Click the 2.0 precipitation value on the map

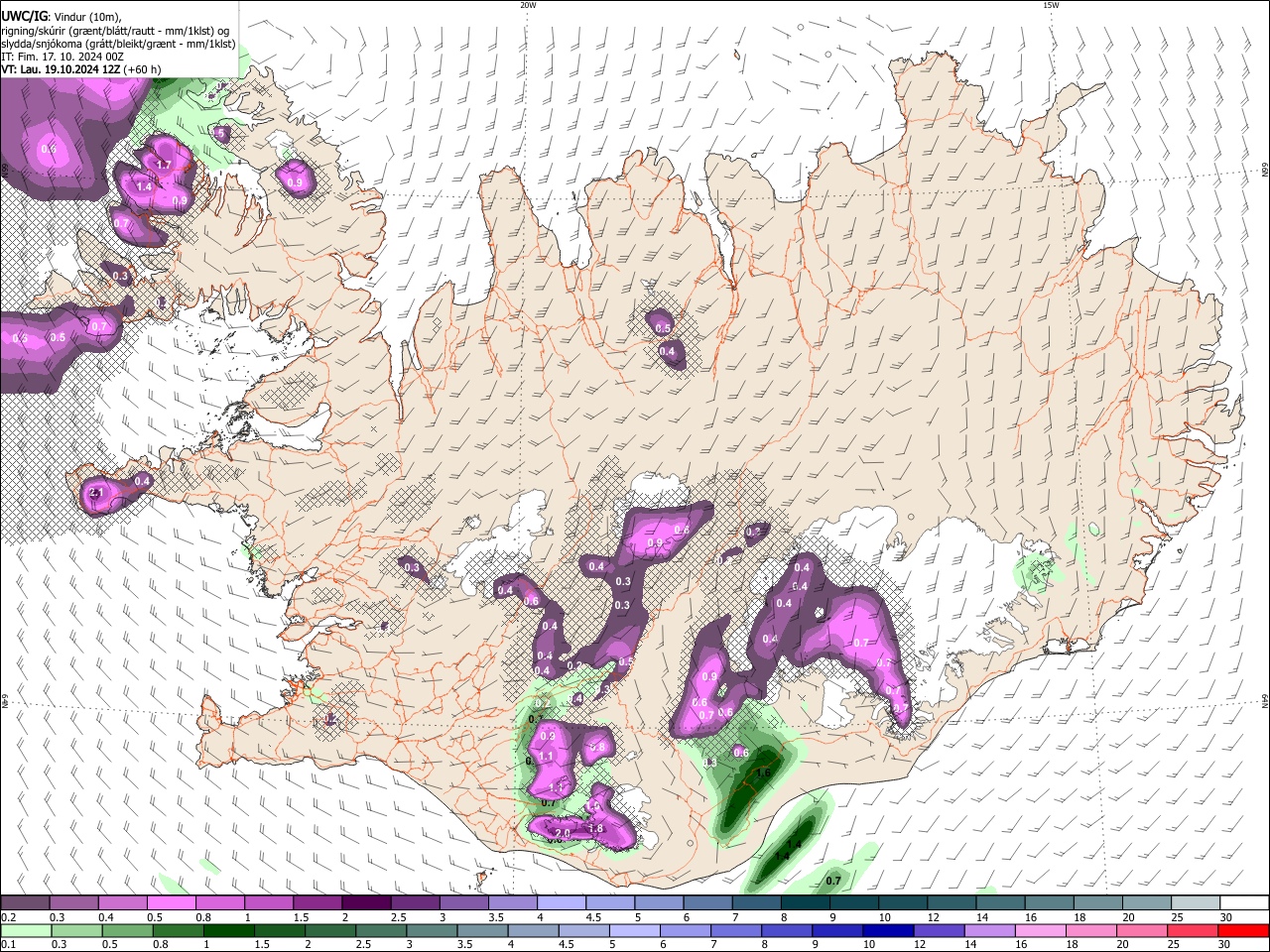pos(563,834)
